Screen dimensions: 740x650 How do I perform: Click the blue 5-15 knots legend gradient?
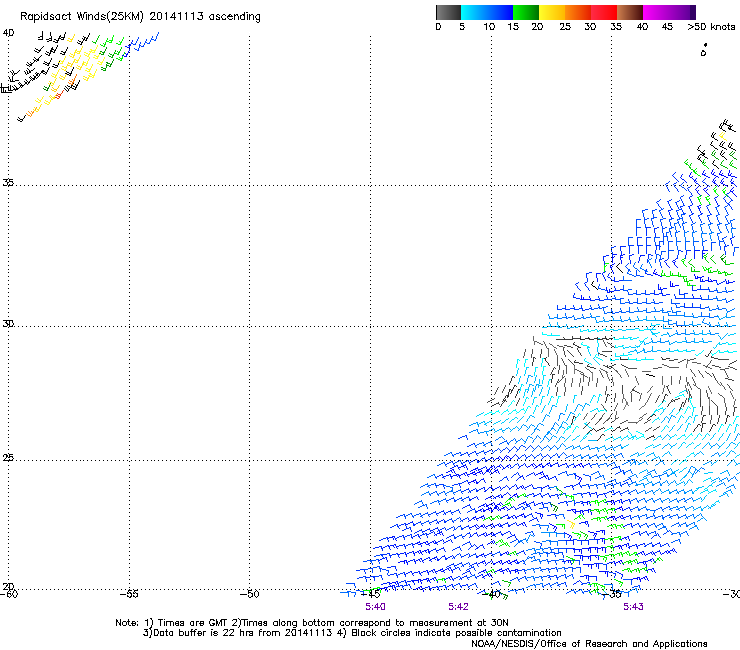pos(487,12)
